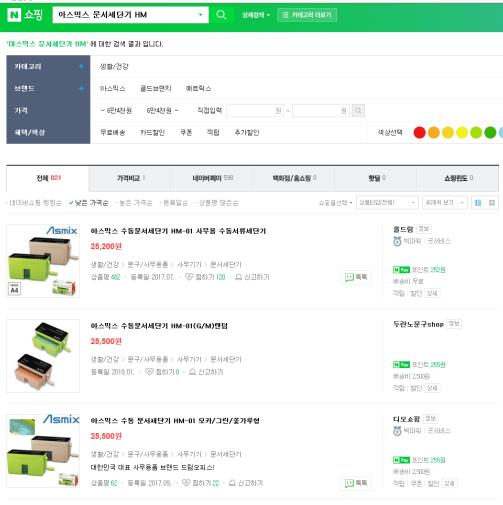Viewport: 503px width, 505px height.
Task: Open the 쇼핑몰선택 dropdown
Action: pyautogui.click(x=335, y=203)
